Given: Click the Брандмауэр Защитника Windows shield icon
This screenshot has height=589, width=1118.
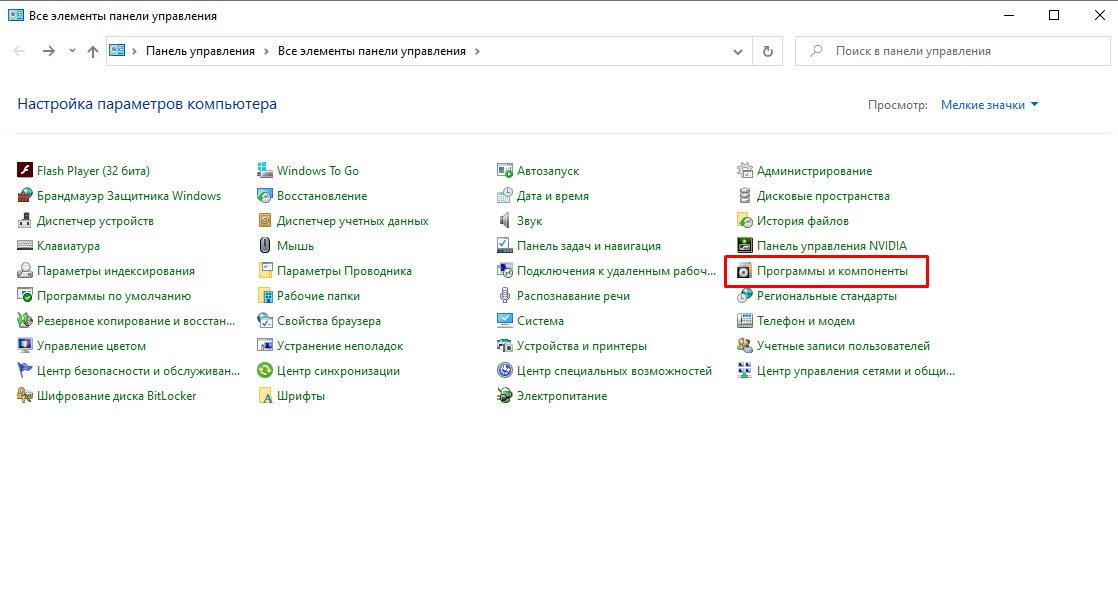Looking at the screenshot, I should tap(26, 196).
